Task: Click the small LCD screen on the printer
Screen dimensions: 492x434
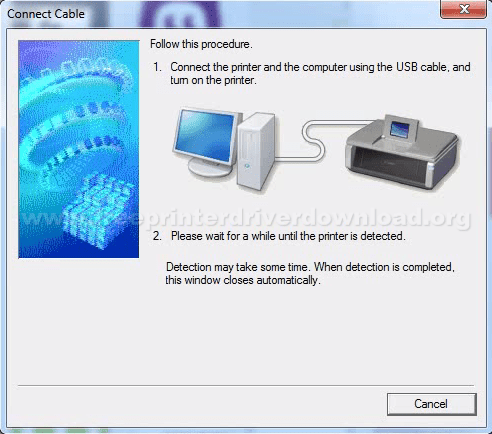Action: 399,129
